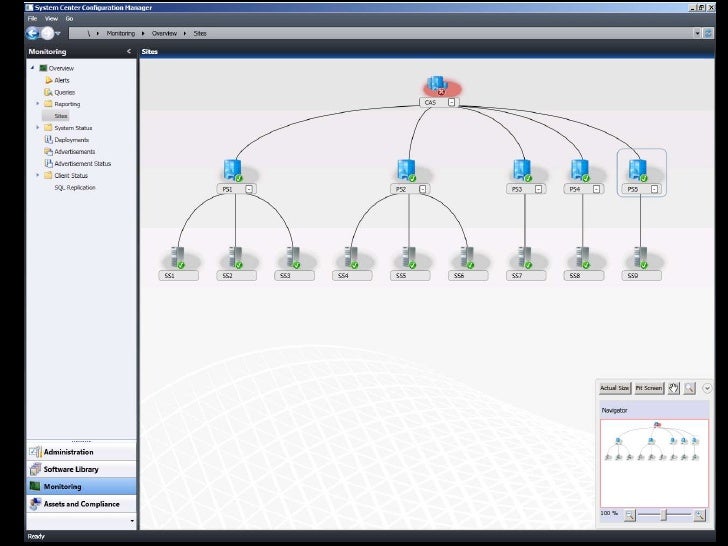This screenshot has width=728, height=546.
Task: Collapse the Navigator panel with chevron
Action: tap(707, 388)
